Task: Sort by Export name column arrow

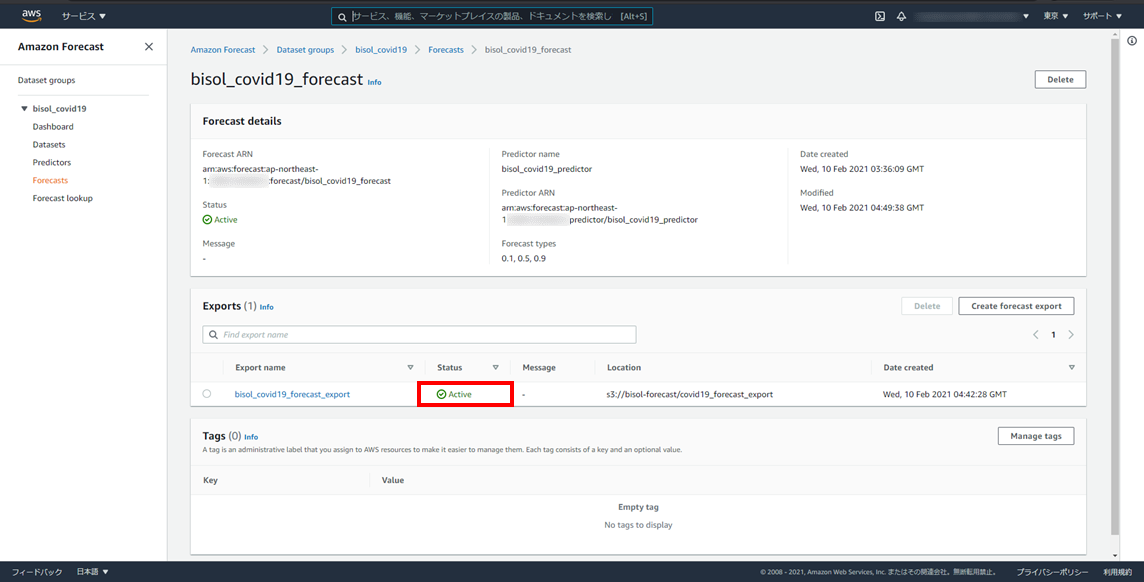Action: tap(410, 368)
